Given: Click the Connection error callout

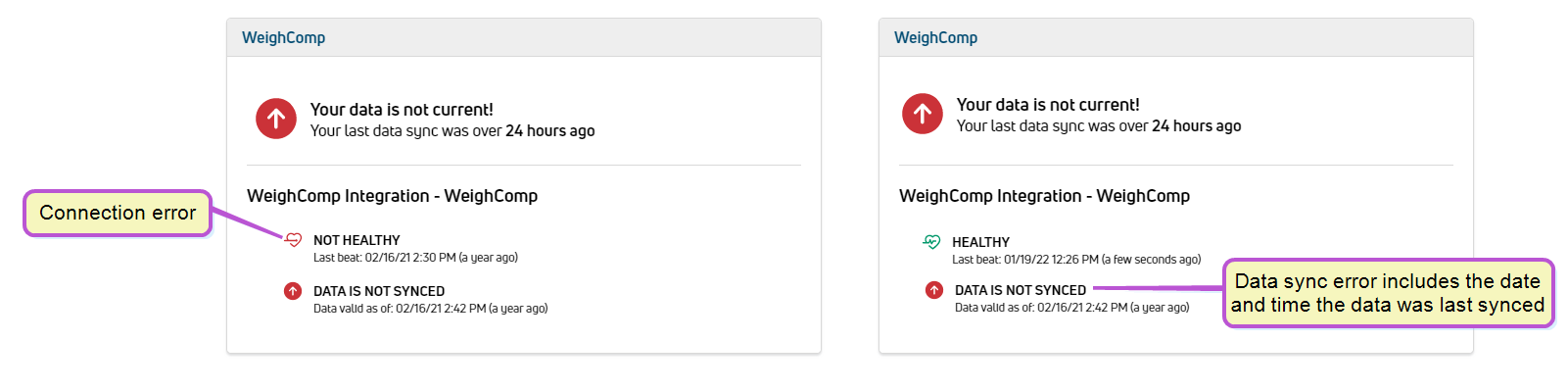Looking at the screenshot, I should 118,213.
